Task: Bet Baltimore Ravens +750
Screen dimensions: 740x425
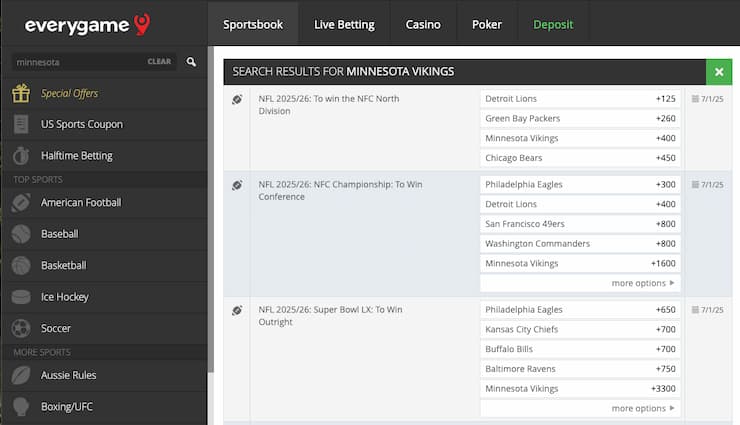Action: point(580,369)
